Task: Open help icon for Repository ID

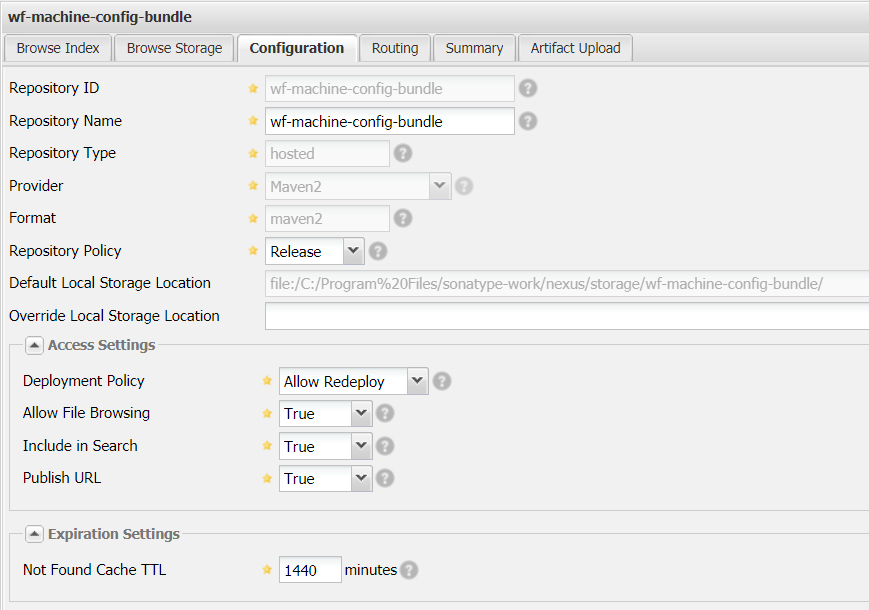Action: [528, 88]
